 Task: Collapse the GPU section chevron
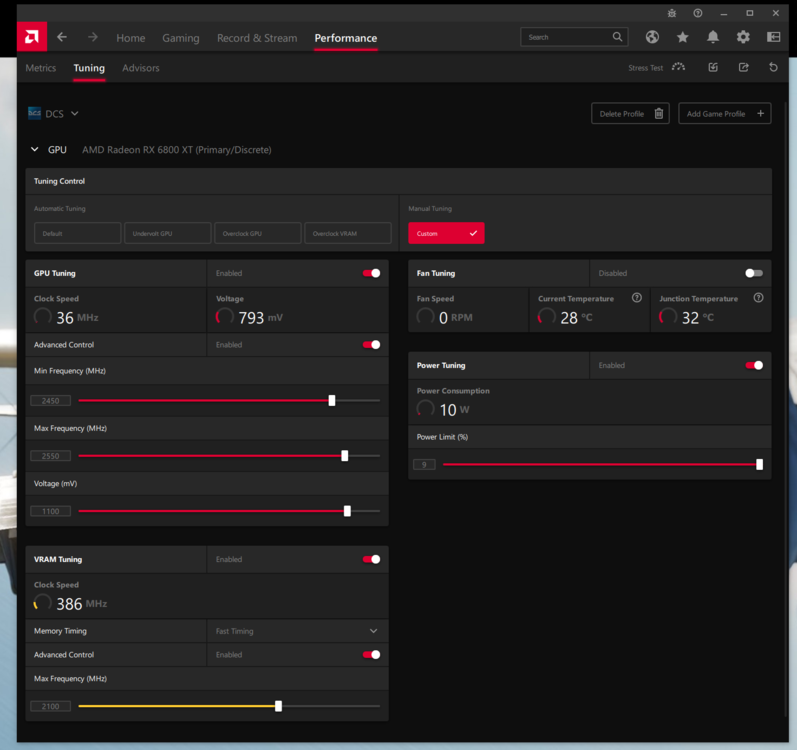click(x=35, y=150)
